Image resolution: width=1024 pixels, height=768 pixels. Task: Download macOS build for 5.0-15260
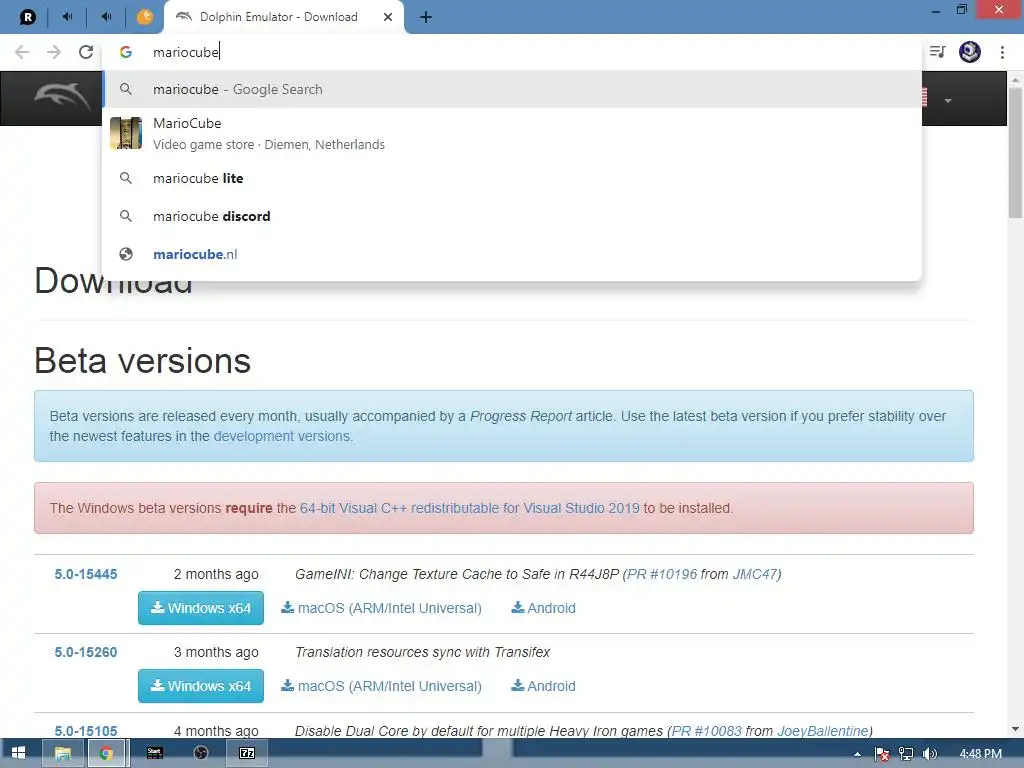(381, 686)
